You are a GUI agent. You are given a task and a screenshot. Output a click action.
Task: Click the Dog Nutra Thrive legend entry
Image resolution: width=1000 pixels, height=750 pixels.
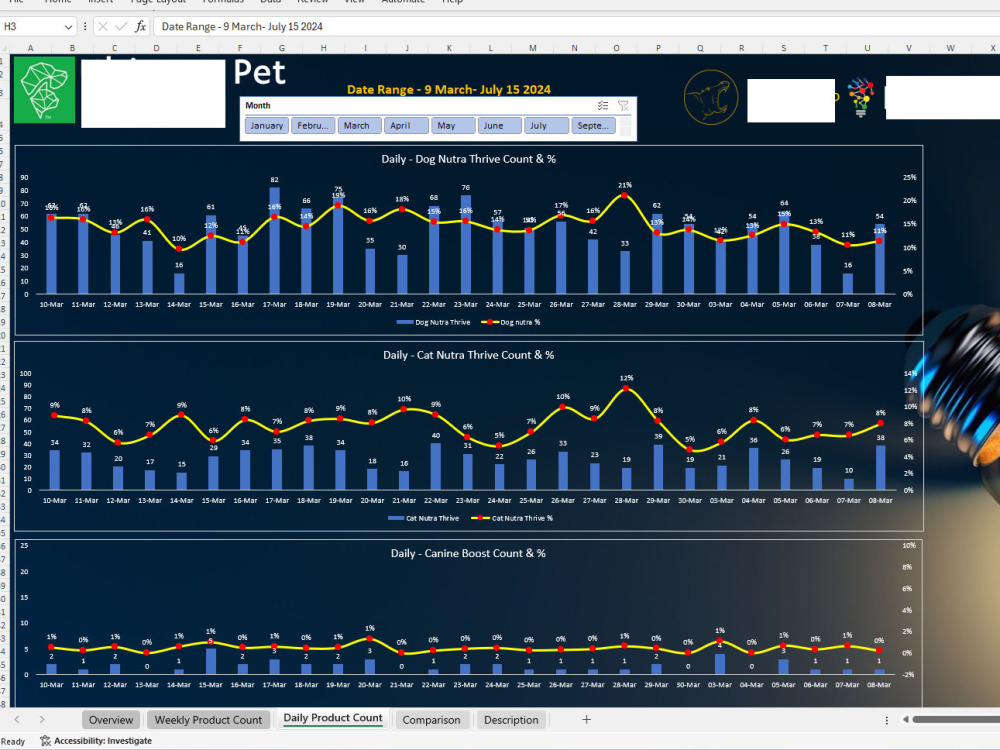(x=434, y=322)
